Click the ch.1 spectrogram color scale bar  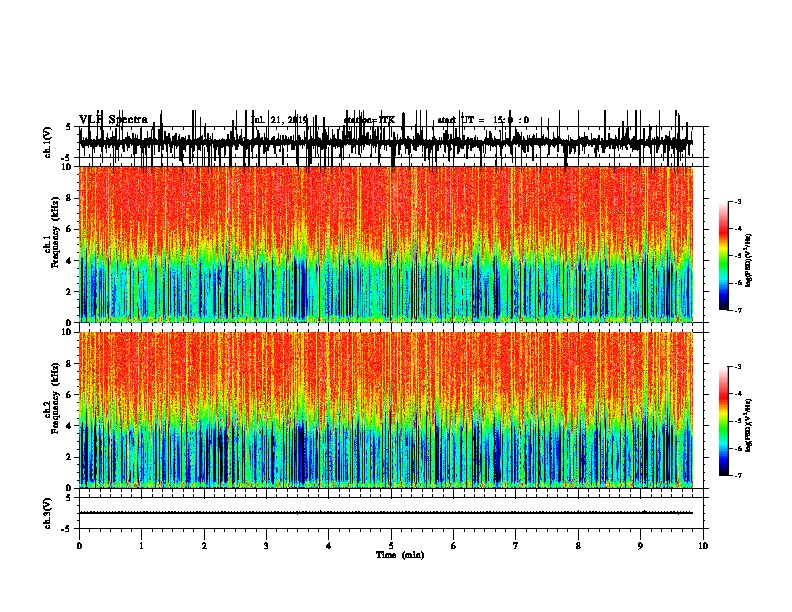coord(724,256)
